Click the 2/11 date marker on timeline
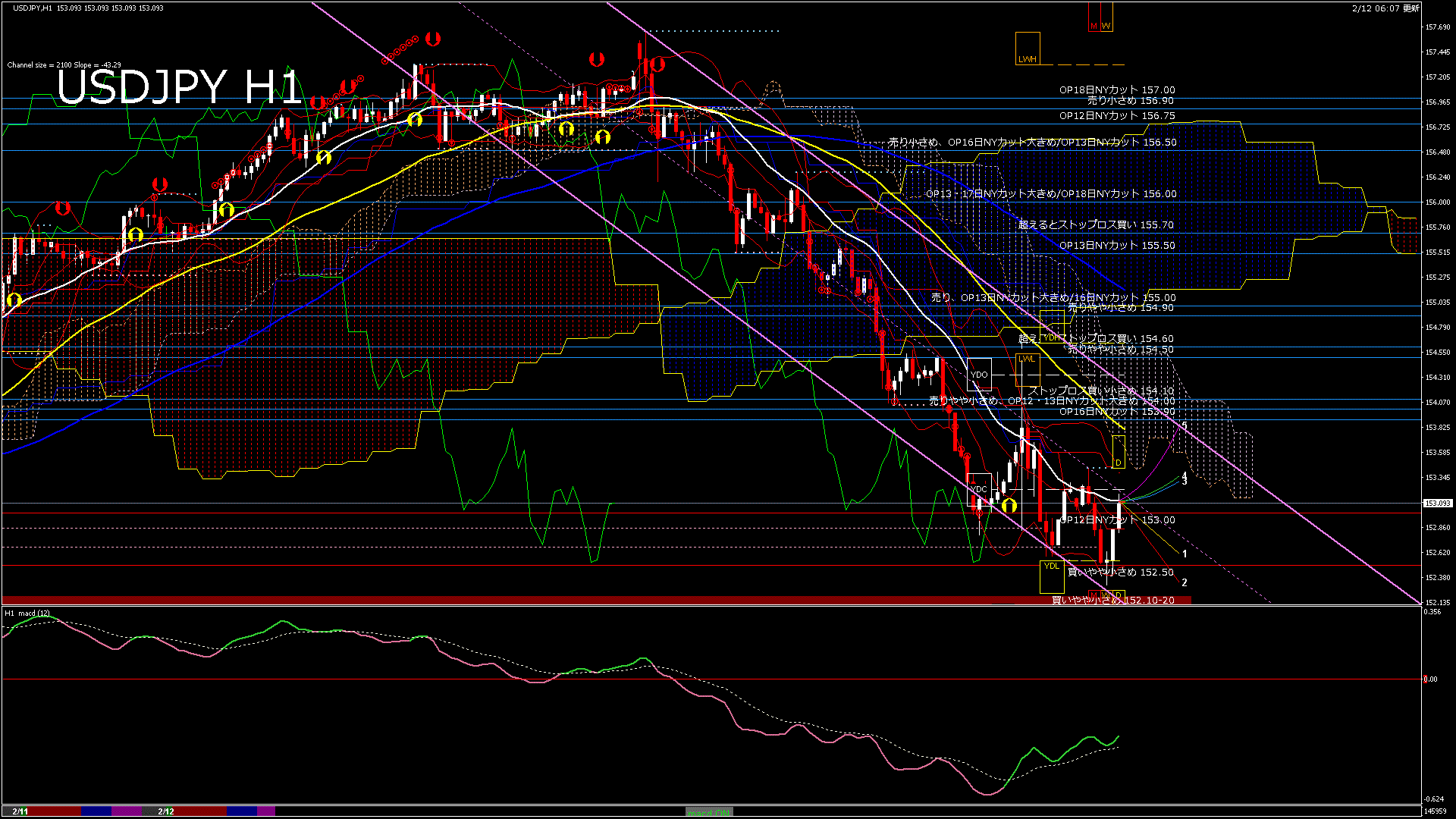The image size is (1456, 819). (x=20, y=811)
